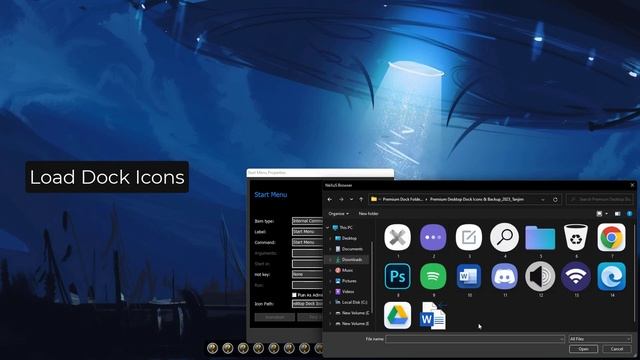Select the Discord icon file

coord(504,276)
